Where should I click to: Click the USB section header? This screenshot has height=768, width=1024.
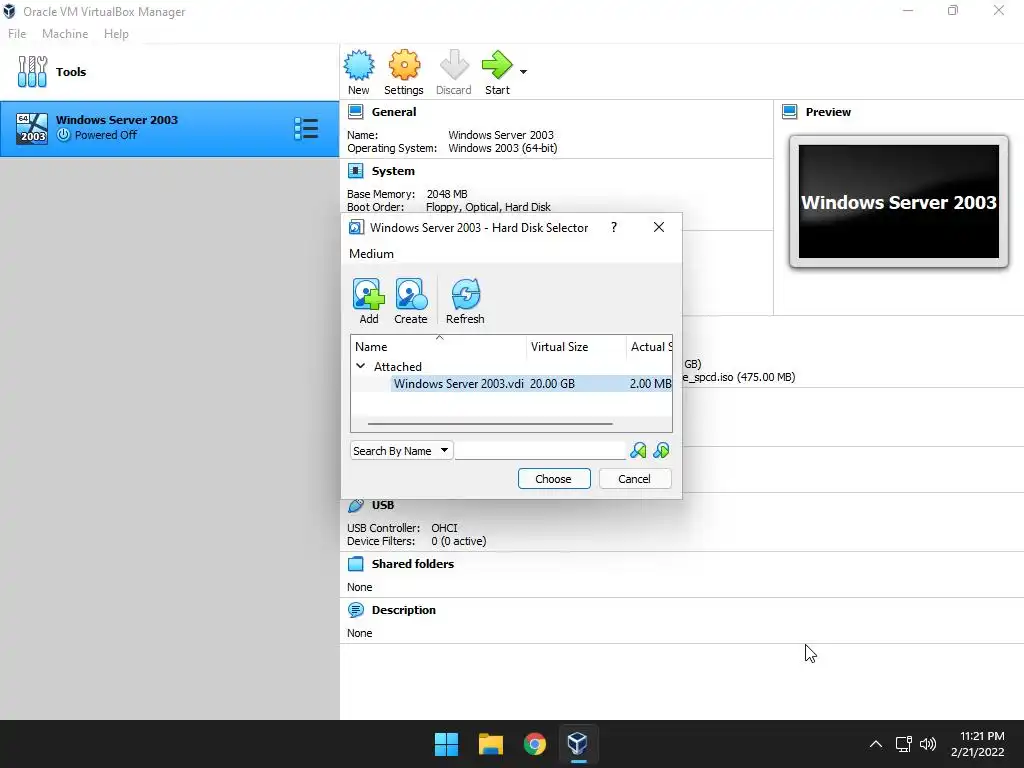(x=383, y=505)
